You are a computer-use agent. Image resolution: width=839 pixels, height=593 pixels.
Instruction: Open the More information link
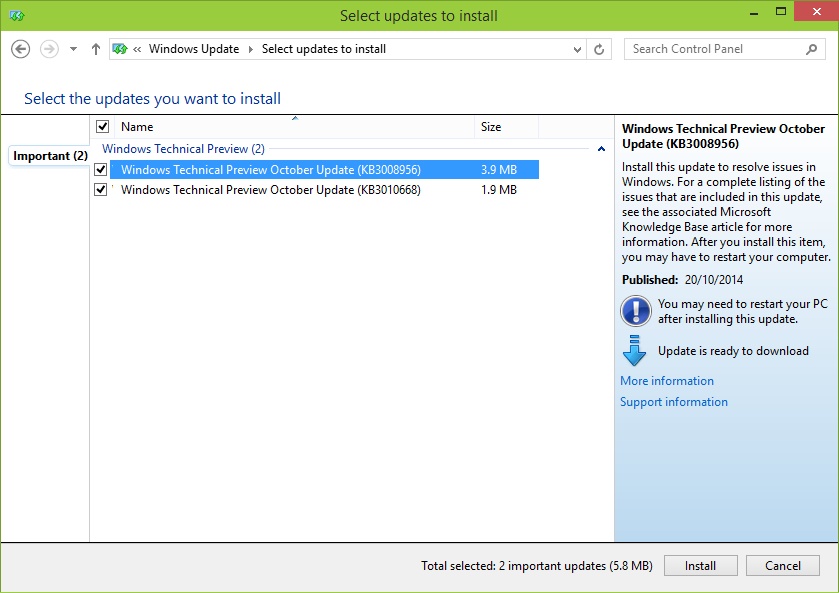pos(667,381)
